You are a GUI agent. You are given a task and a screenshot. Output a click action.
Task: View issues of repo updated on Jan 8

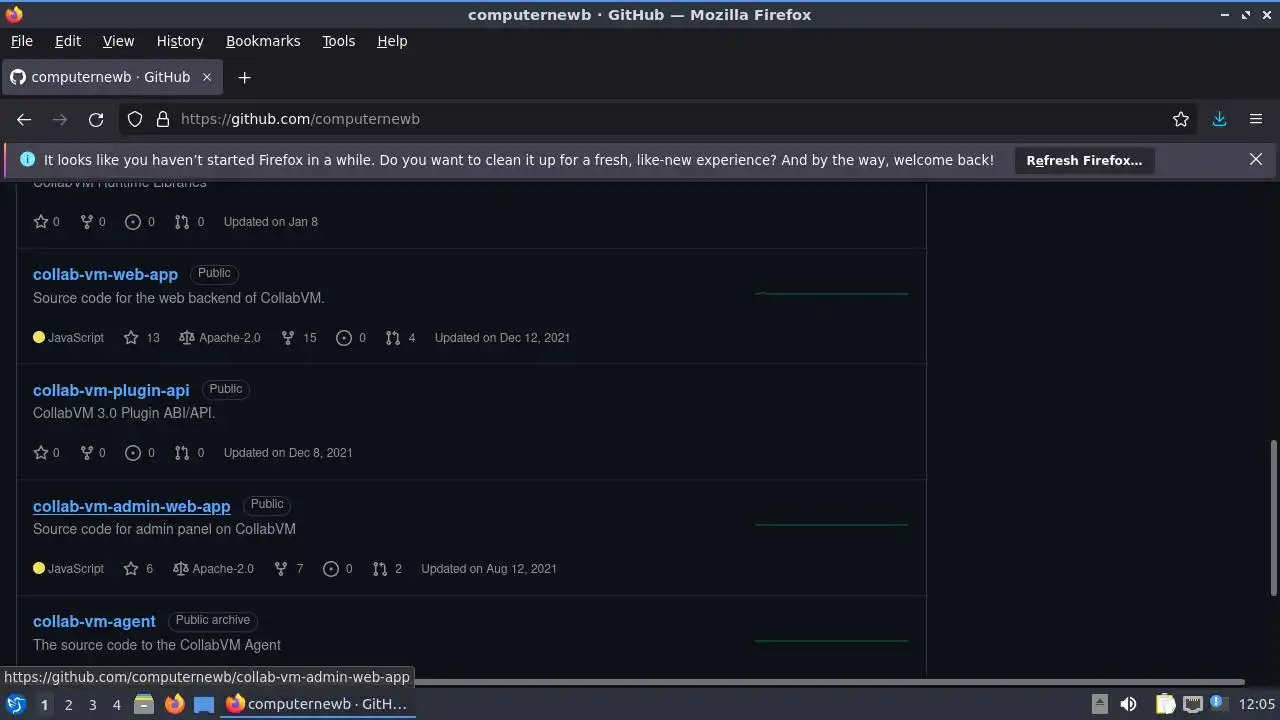click(139, 222)
